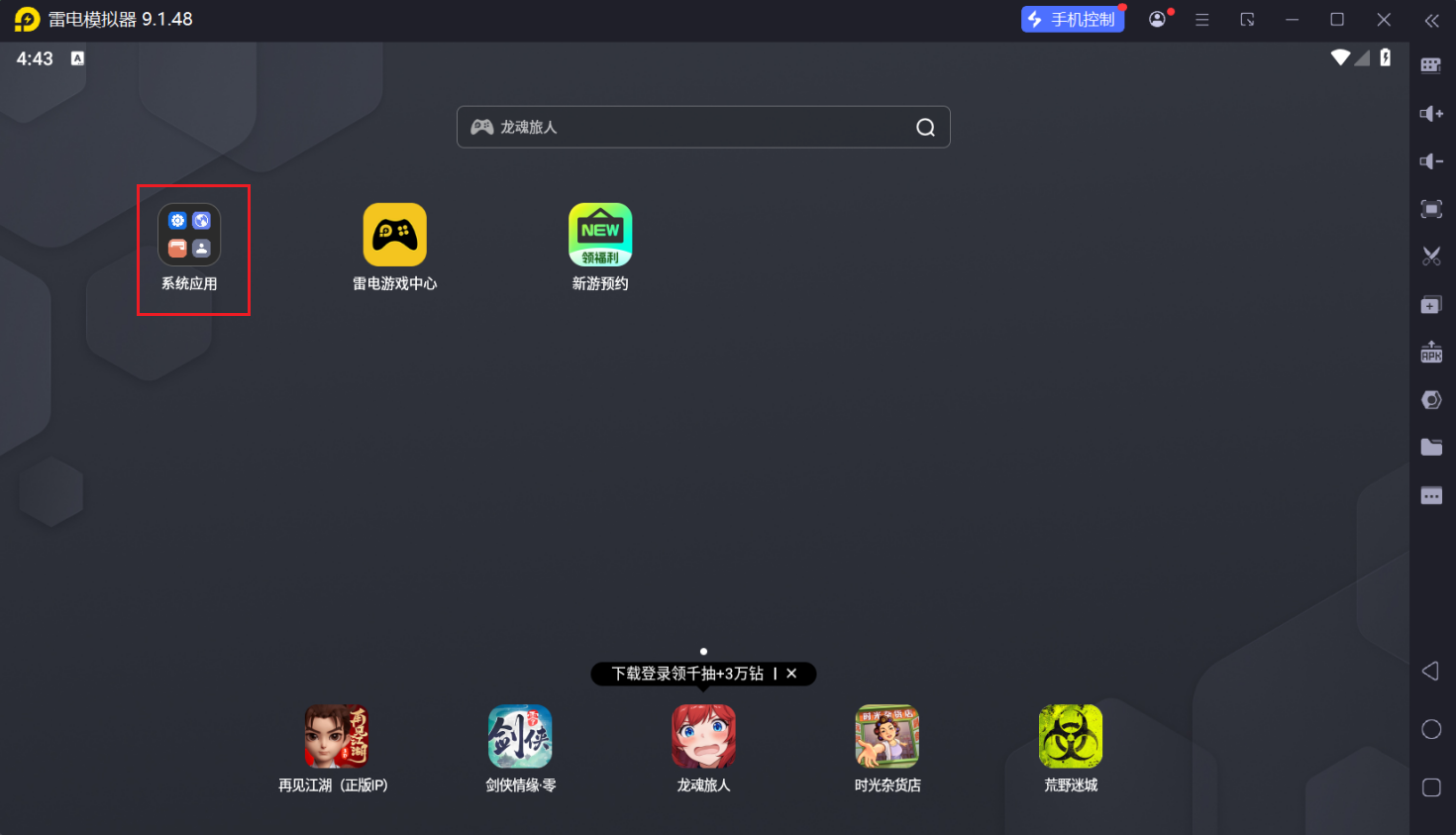Launch 再见江湖 (正版IP) game
1456x835 pixels.
click(336, 736)
